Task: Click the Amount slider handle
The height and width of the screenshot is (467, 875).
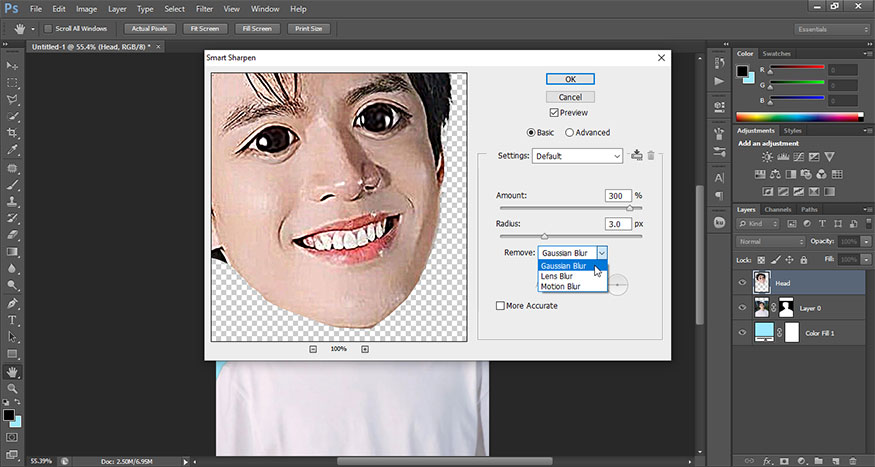Action: pyautogui.click(x=629, y=208)
